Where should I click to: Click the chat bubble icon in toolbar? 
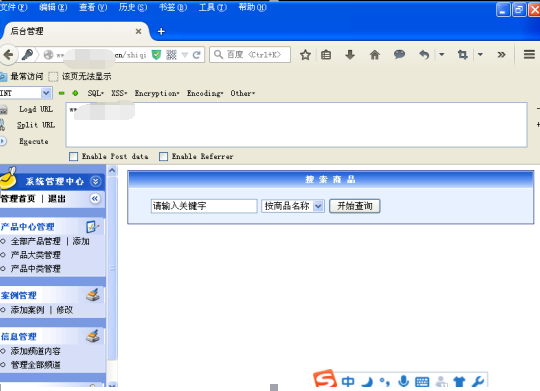399,54
